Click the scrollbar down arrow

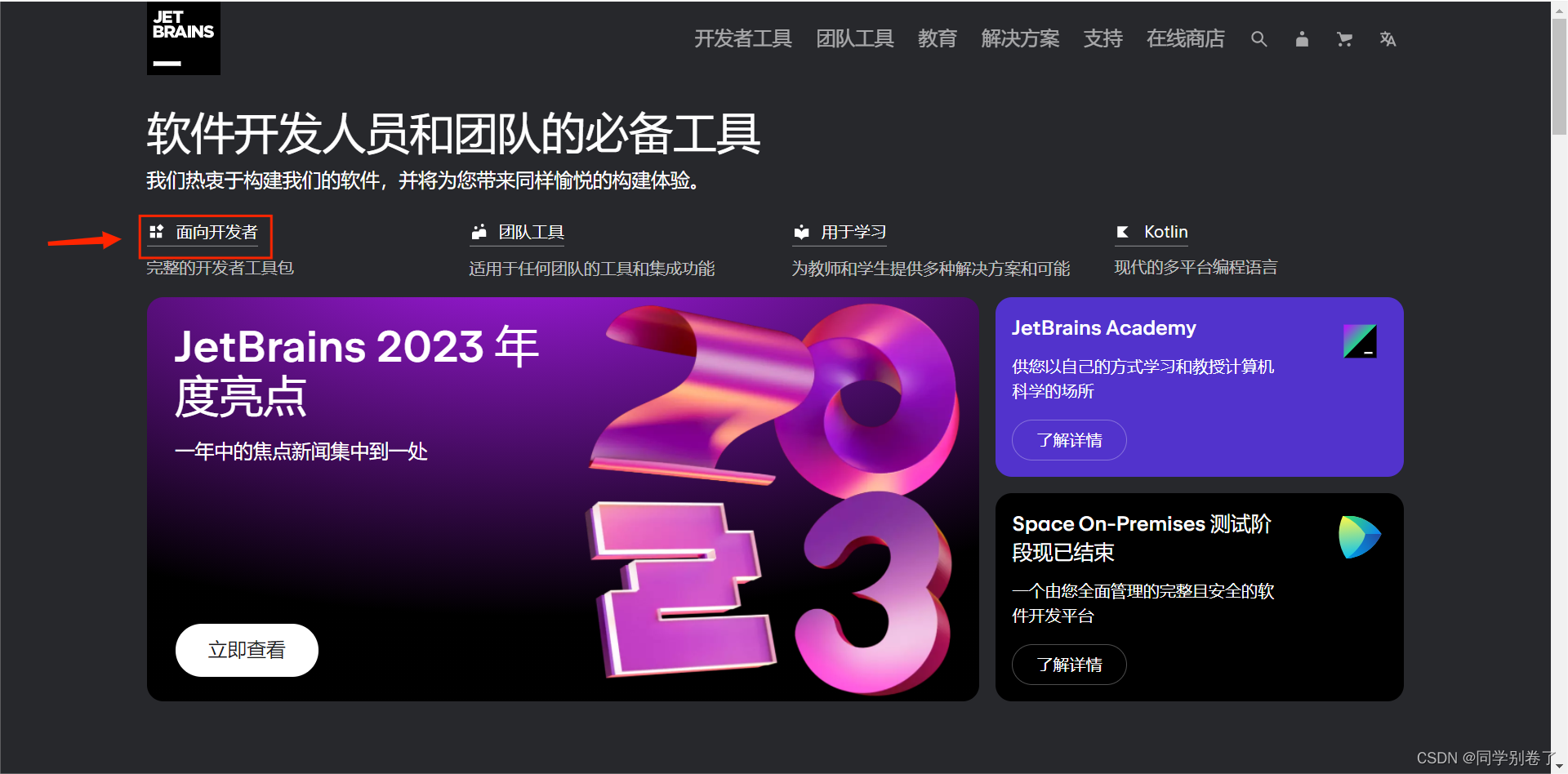pos(1559,766)
